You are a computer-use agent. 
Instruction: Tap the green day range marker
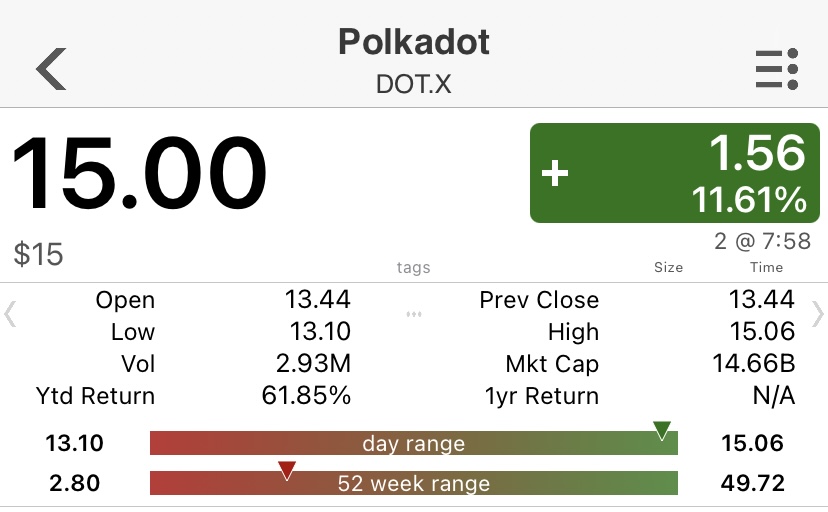point(662,430)
